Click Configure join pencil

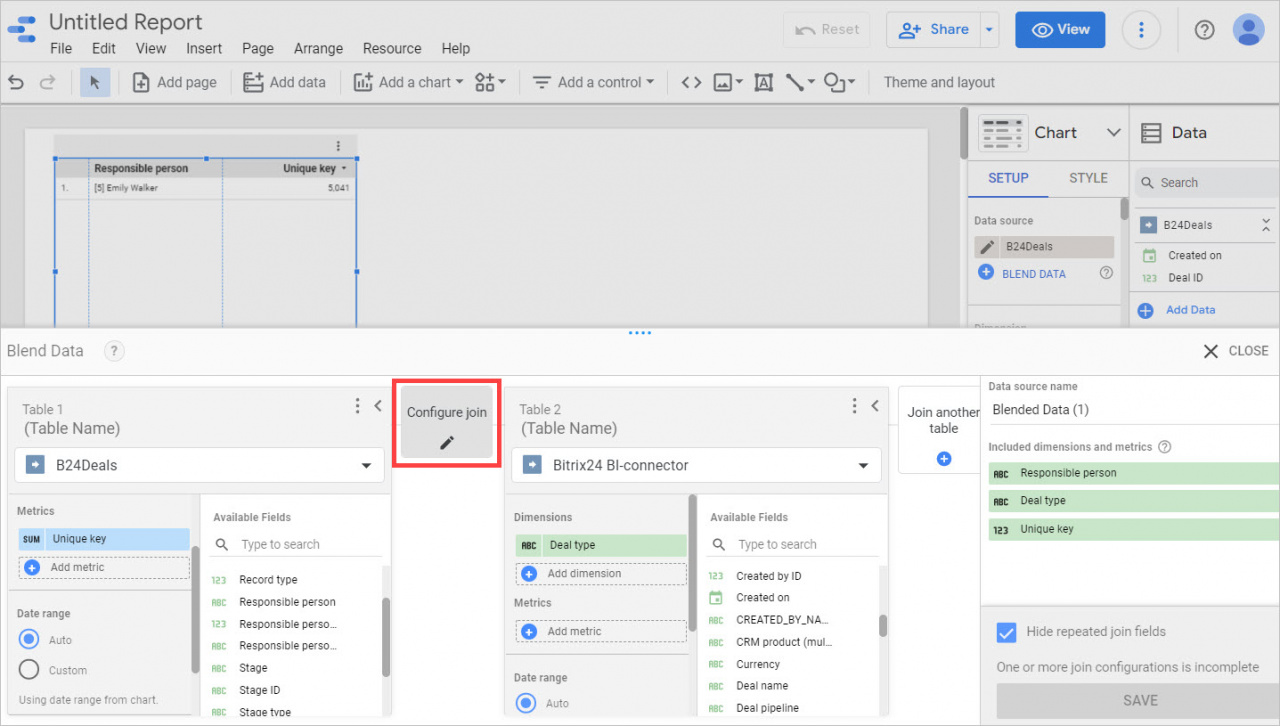click(447, 442)
